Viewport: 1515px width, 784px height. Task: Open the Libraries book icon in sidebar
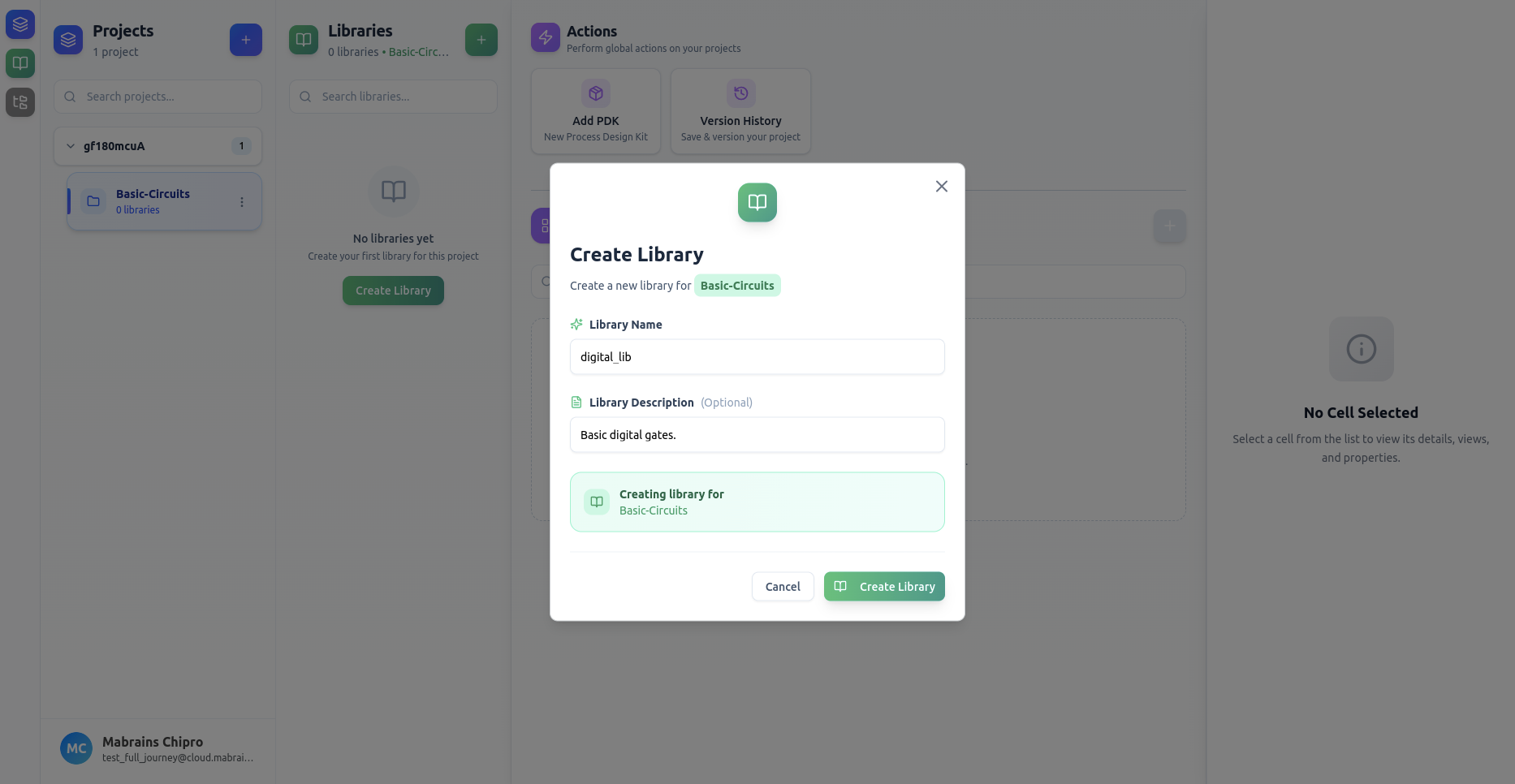[x=19, y=63]
